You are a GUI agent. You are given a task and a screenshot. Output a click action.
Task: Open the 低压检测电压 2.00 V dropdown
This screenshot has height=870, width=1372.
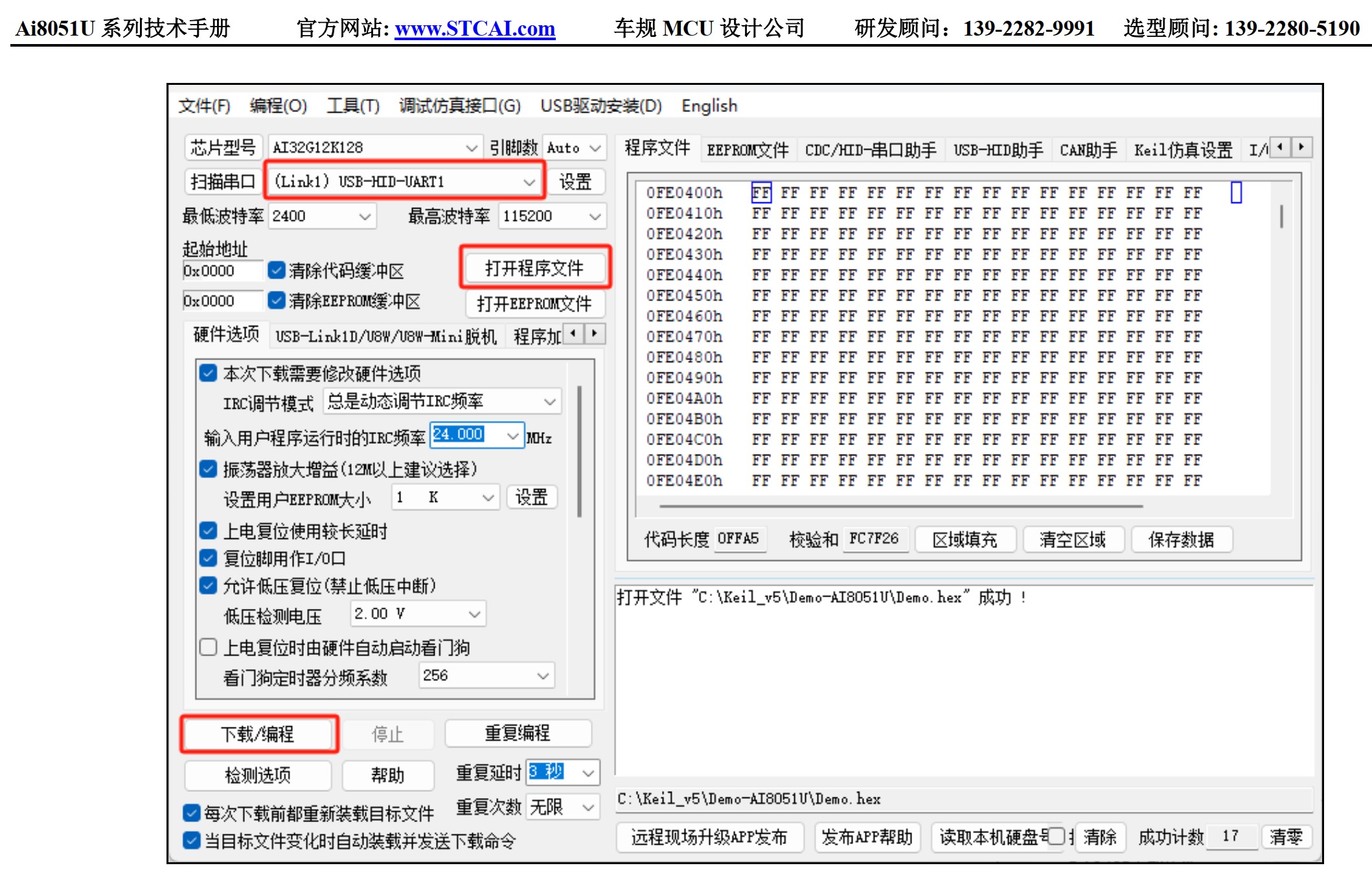click(x=474, y=614)
